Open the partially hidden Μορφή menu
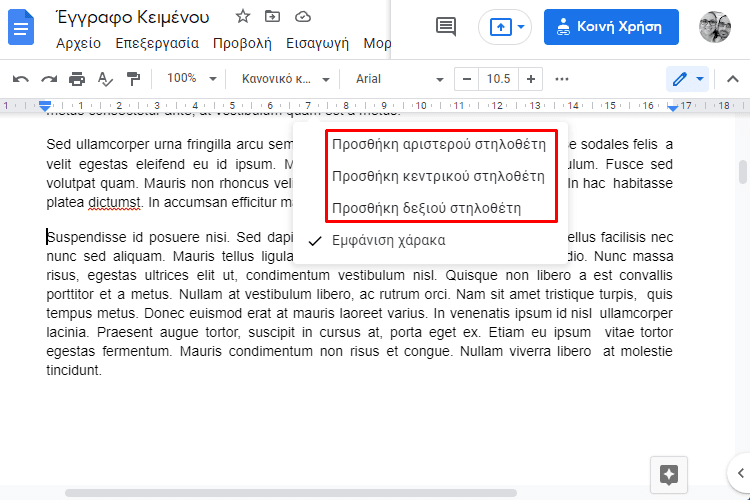The width and height of the screenshot is (750, 500). (377, 44)
